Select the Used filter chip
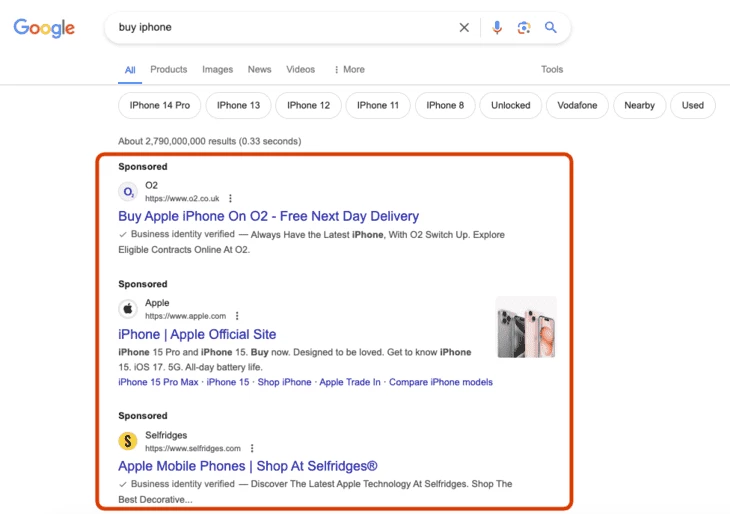The height and width of the screenshot is (514, 730). click(x=693, y=105)
